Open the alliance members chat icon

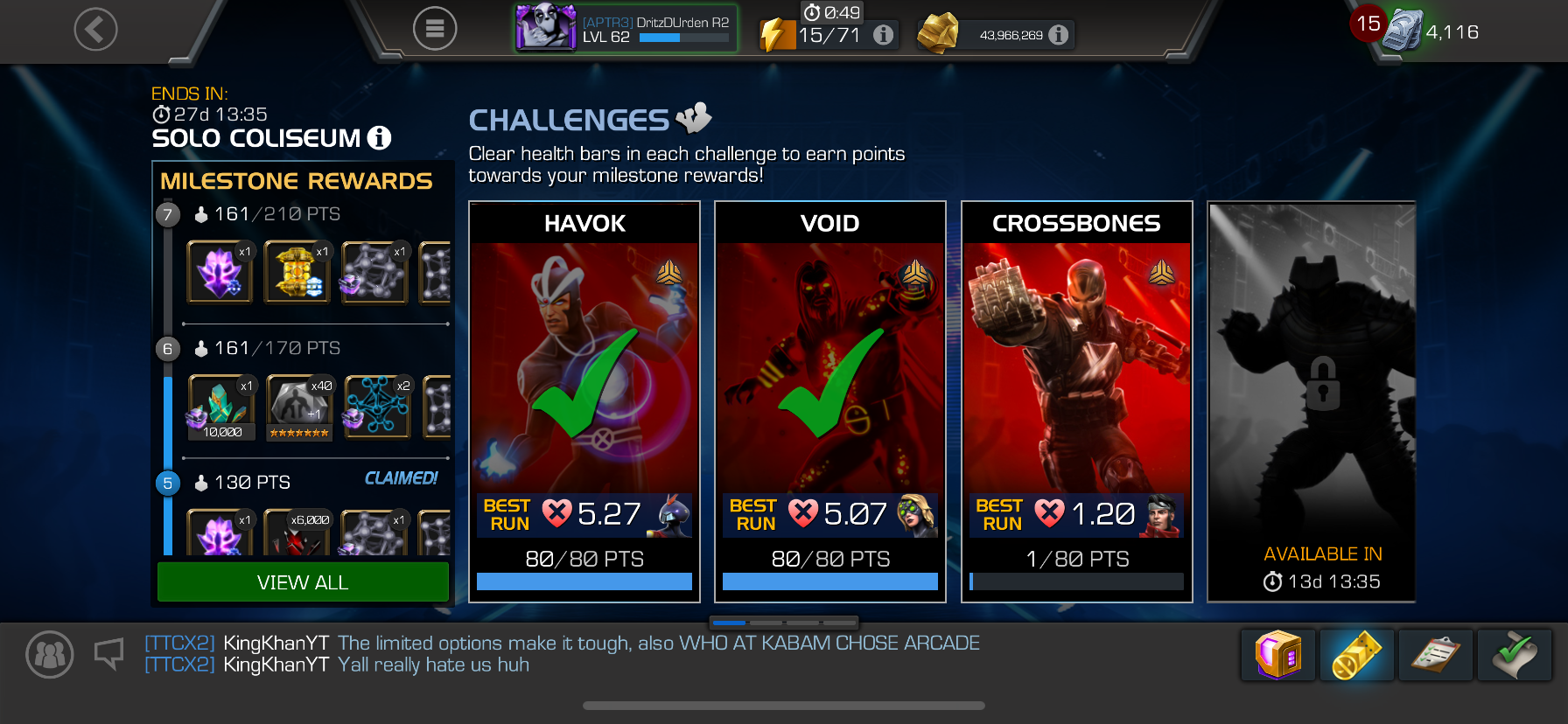[50, 655]
